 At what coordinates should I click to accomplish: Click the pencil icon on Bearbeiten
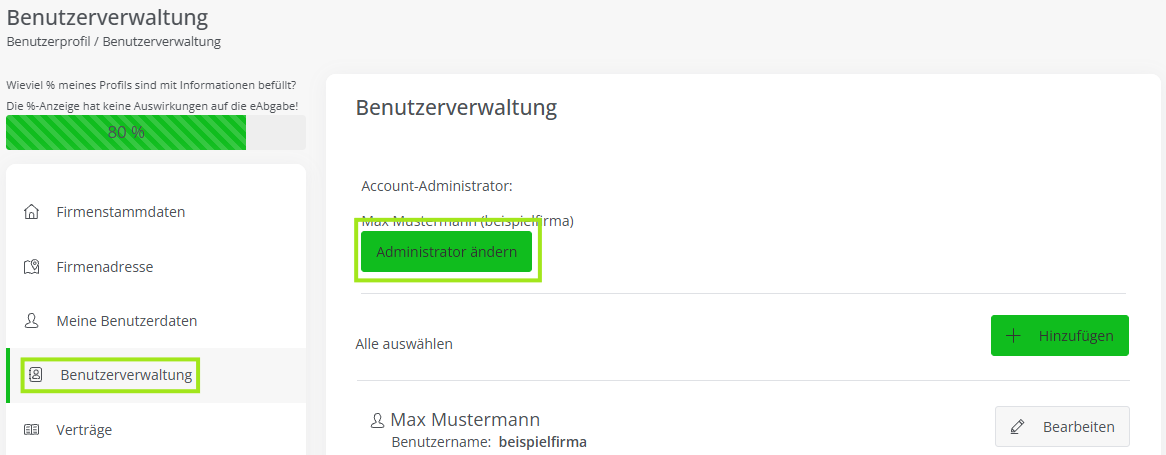point(1018,427)
